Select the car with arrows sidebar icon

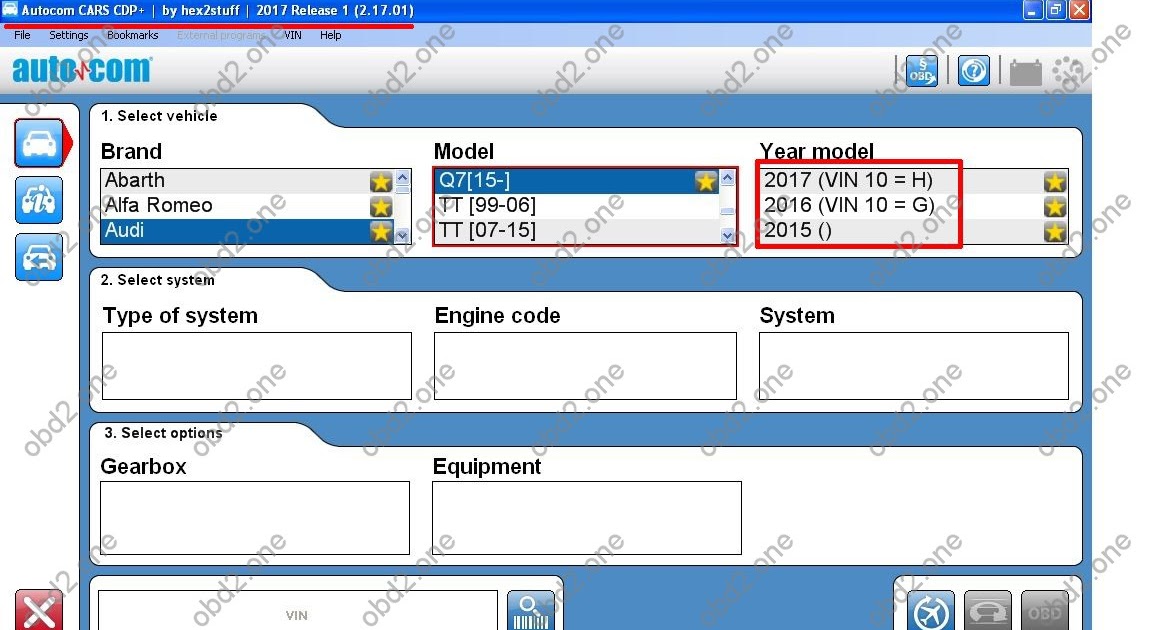[x=39, y=257]
